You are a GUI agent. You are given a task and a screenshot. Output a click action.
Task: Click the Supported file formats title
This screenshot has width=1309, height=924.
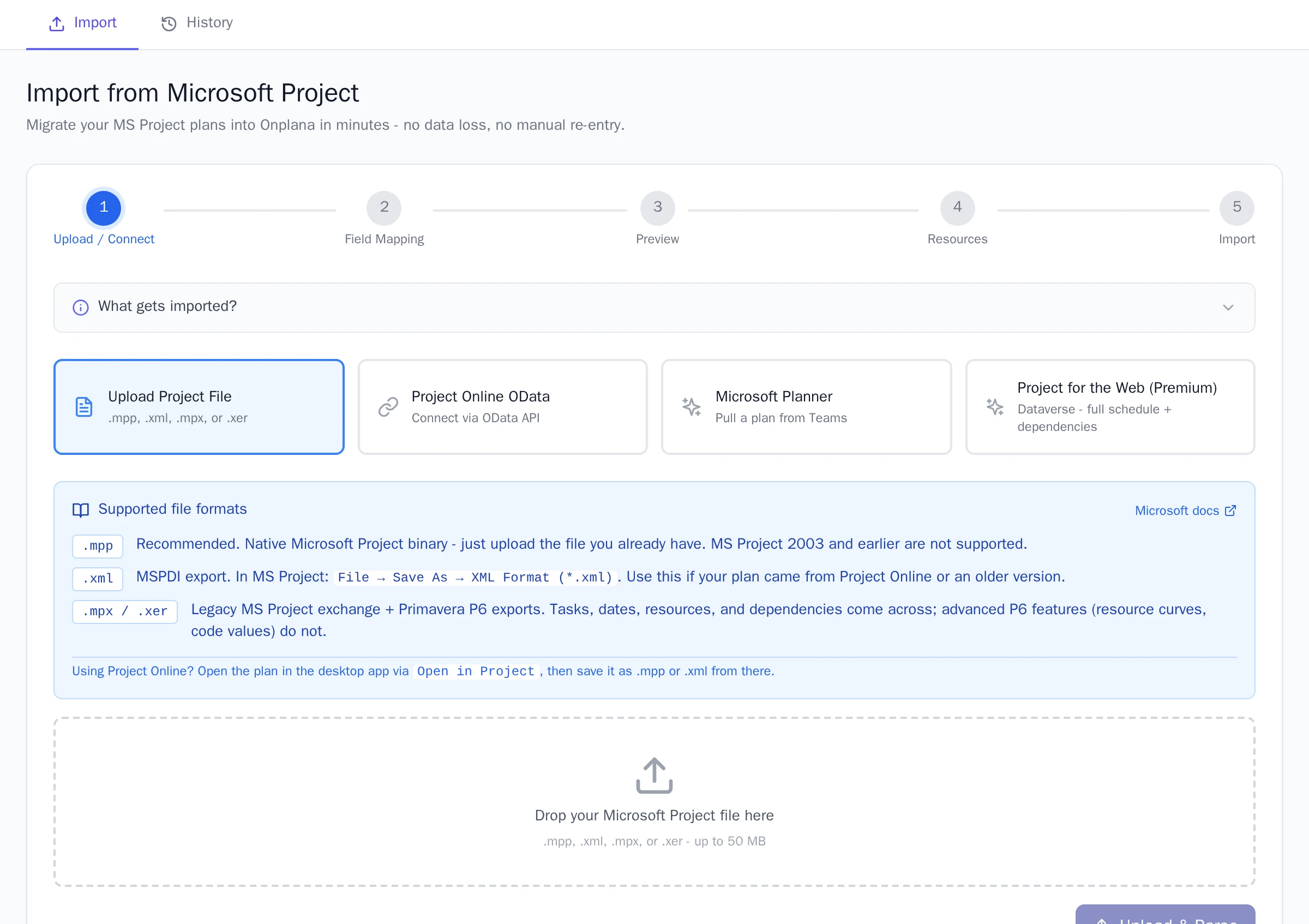click(172, 509)
